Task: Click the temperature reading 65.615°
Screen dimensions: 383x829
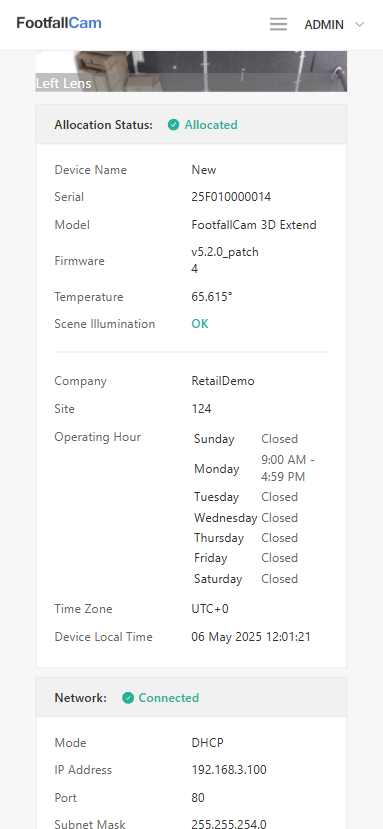Action: click(212, 297)
